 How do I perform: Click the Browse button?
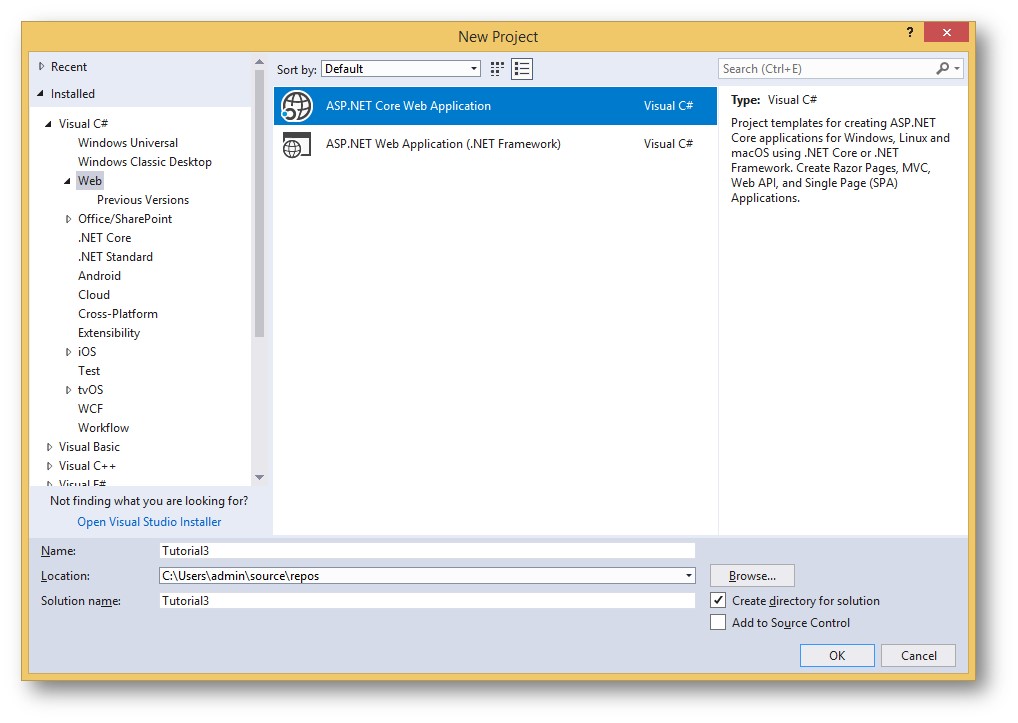pos(751,575)
